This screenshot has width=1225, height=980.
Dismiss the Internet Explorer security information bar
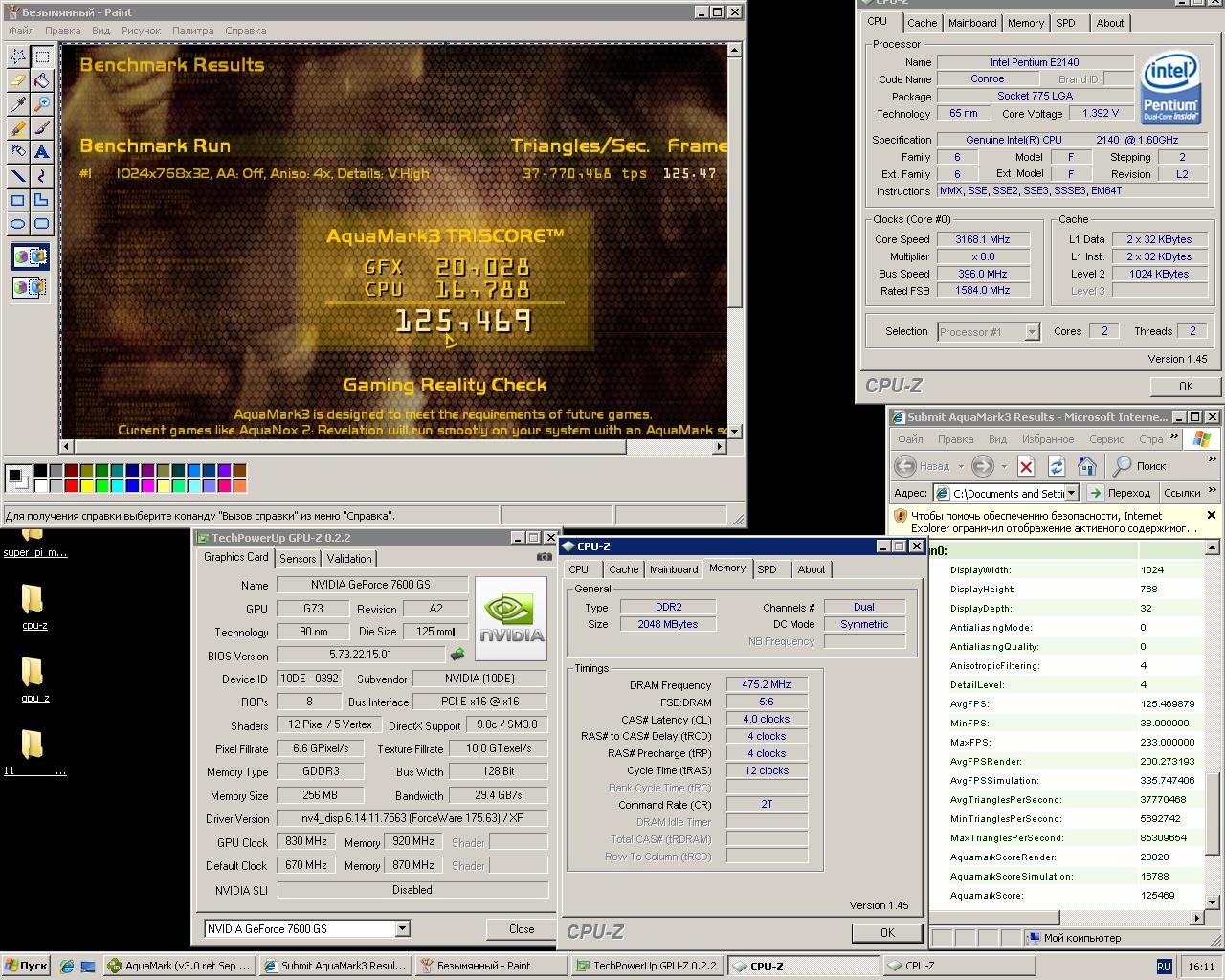point(1211,515)
